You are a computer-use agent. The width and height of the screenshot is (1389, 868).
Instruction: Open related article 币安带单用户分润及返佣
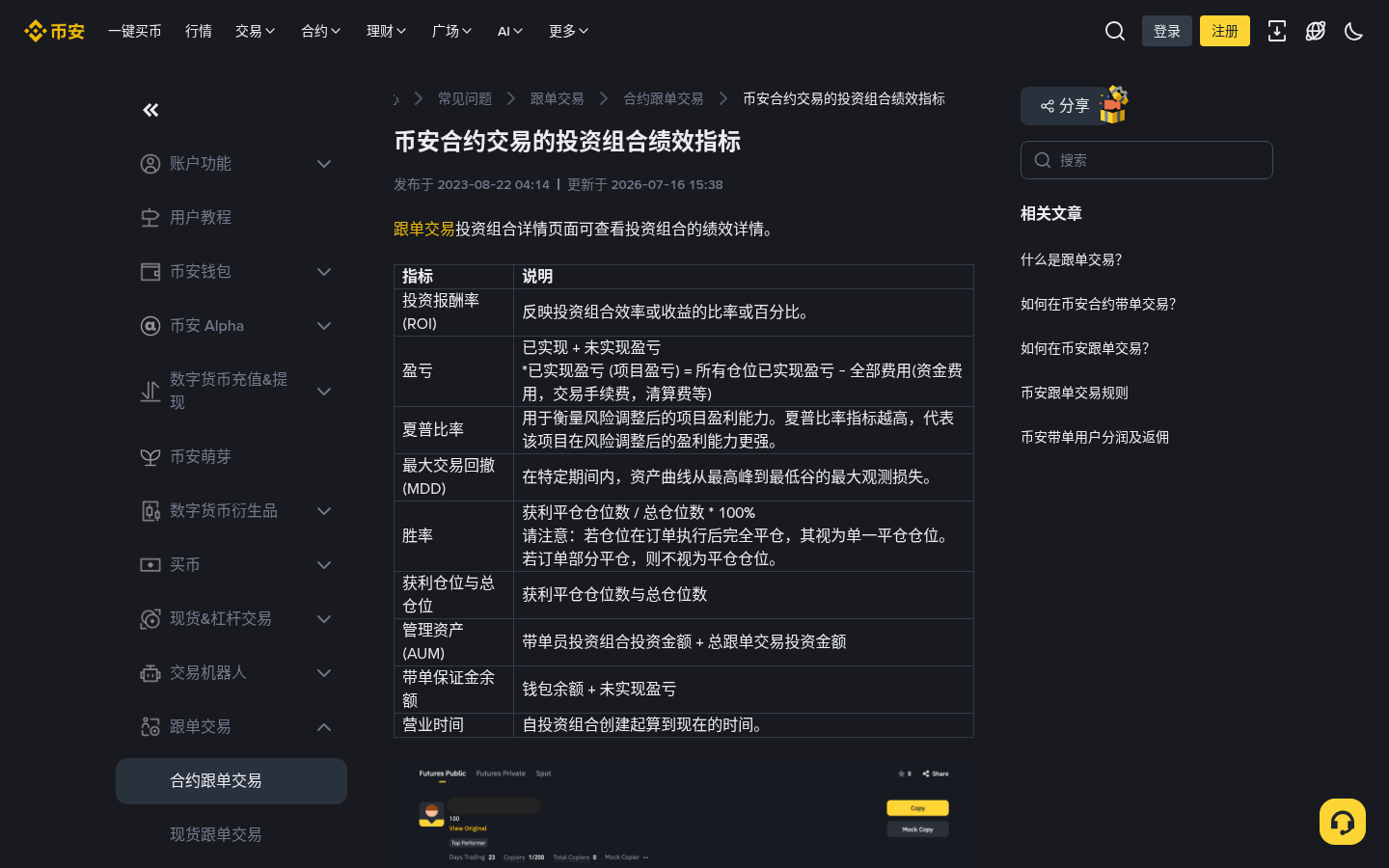pos(1095,437)
